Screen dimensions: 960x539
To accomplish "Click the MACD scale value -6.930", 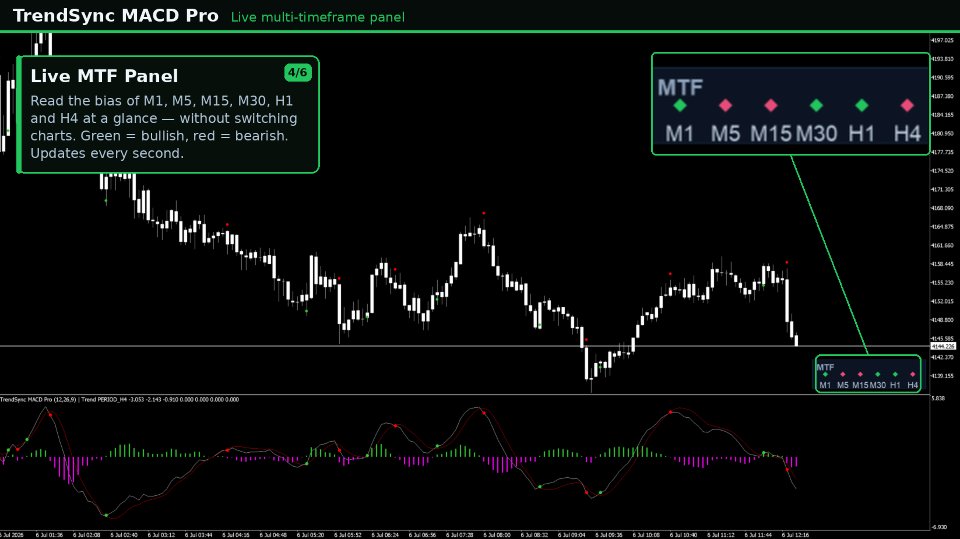I will click(939, 527).
